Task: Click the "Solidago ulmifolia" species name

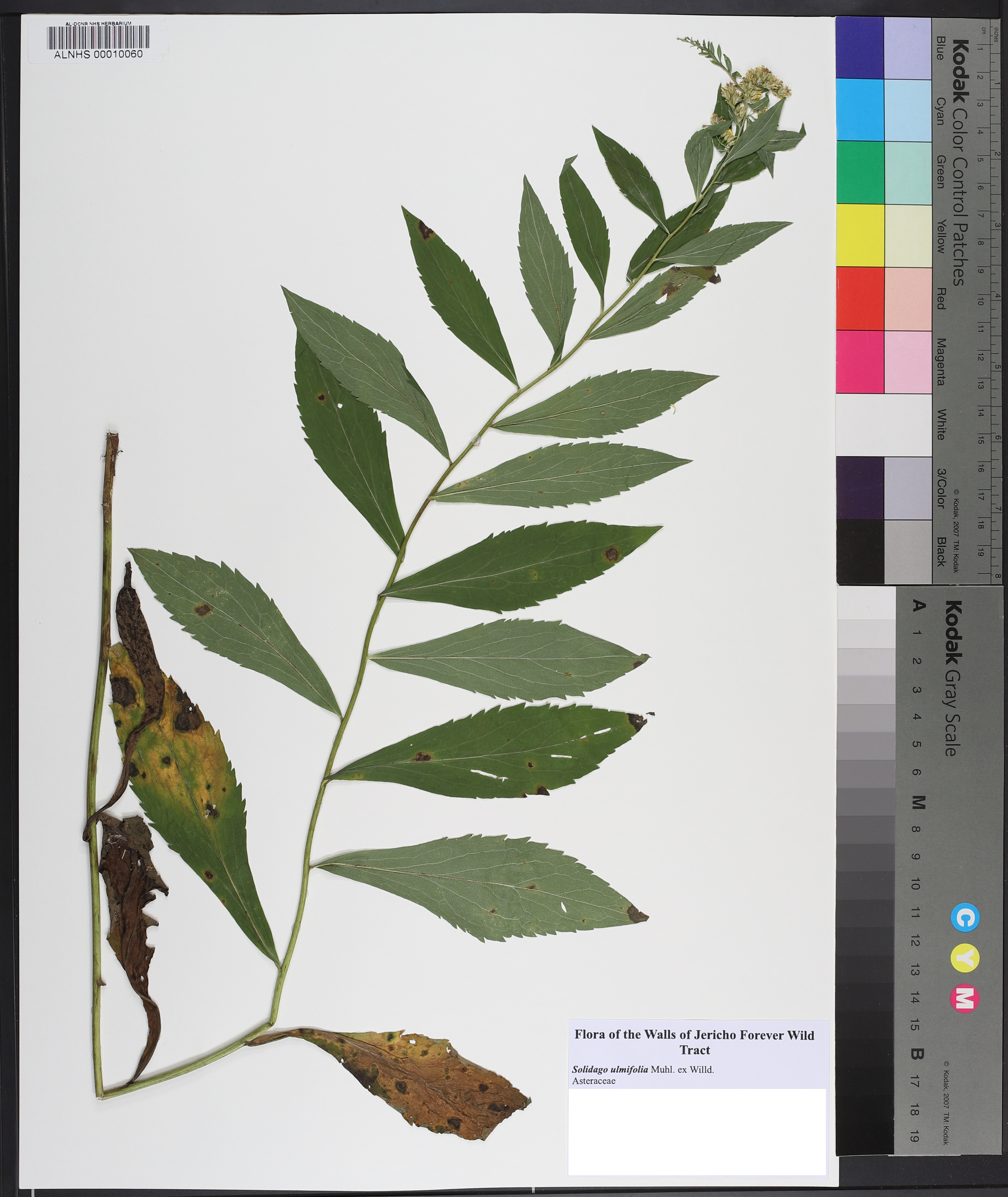Action: (x=610, y=1070)
